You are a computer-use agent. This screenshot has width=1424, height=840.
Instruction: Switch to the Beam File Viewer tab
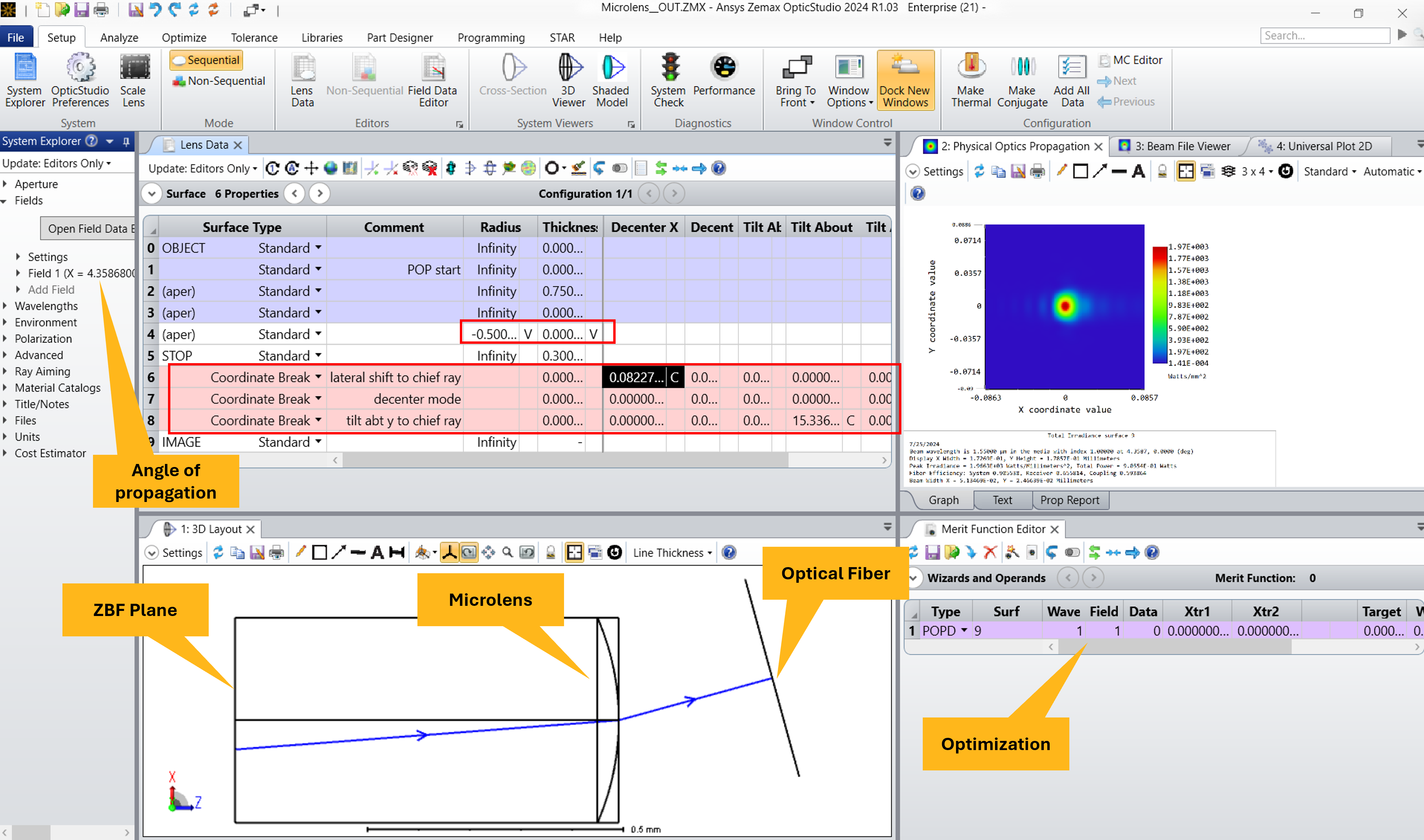pos(1182,146)
